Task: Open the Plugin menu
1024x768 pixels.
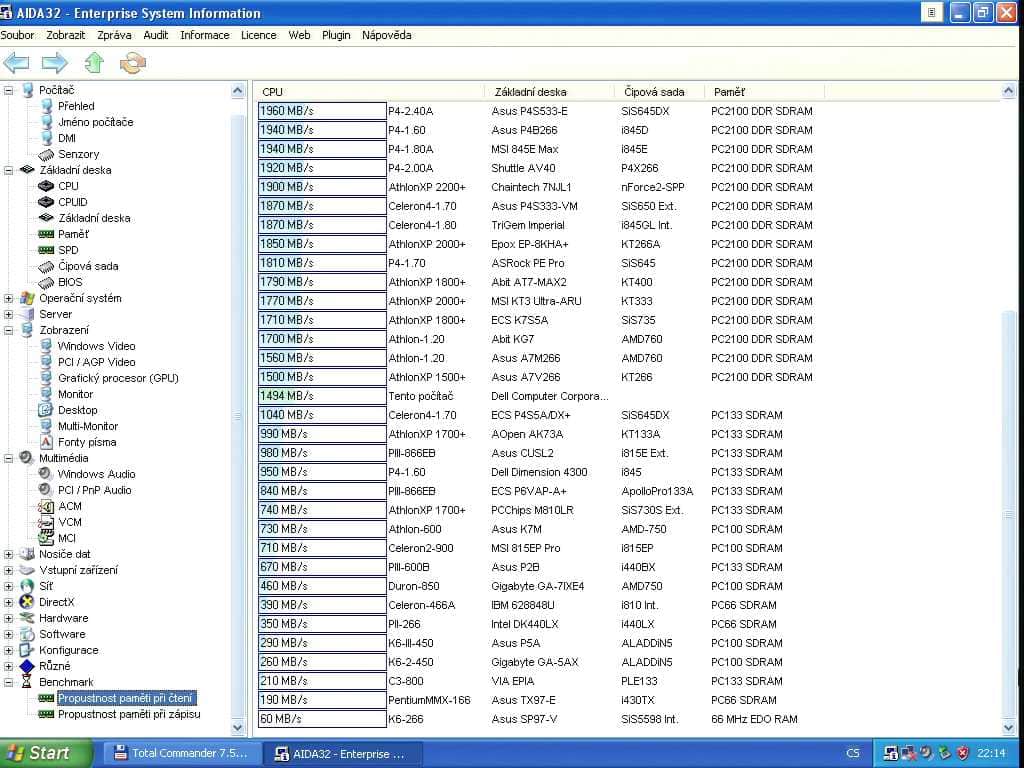Action: click(x=336, y=35)
